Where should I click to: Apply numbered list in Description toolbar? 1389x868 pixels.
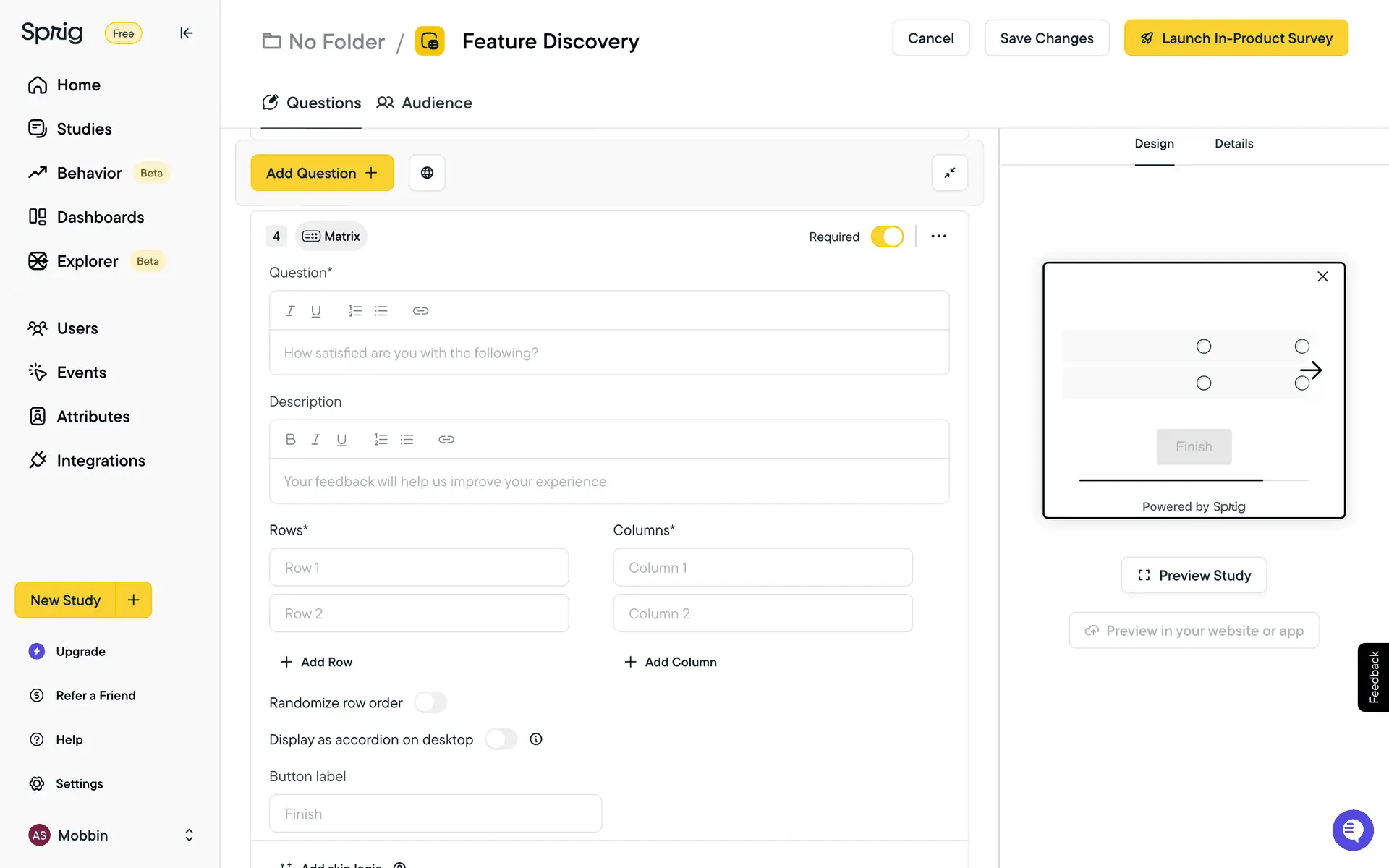[x=381, y=440]
